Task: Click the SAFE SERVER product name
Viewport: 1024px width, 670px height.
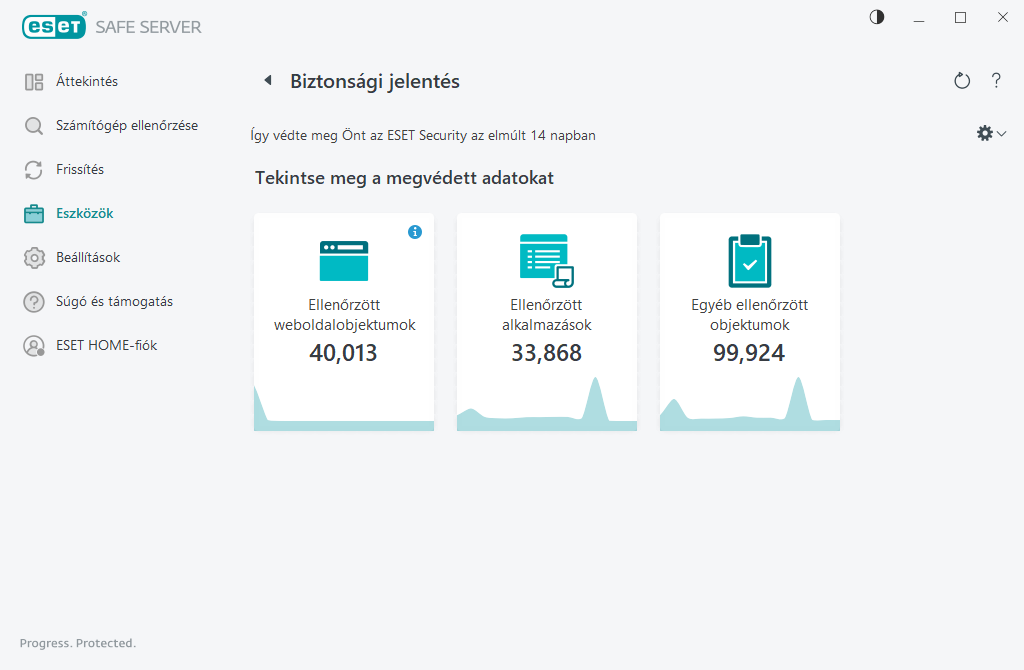Action: pyautogui.click(x=148, y=27)
